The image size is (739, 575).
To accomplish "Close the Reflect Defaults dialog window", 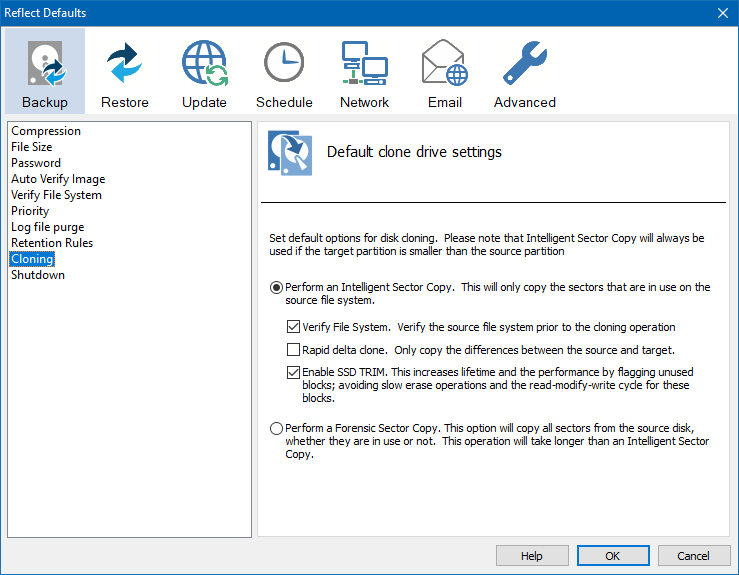I will pos(723,13).
